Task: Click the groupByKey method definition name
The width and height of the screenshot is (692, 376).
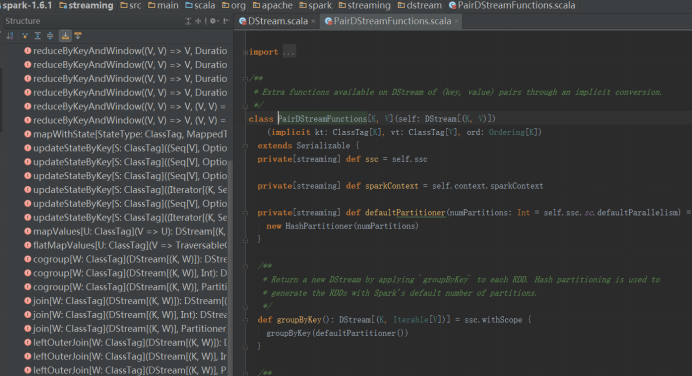Action: coord(299,320)
